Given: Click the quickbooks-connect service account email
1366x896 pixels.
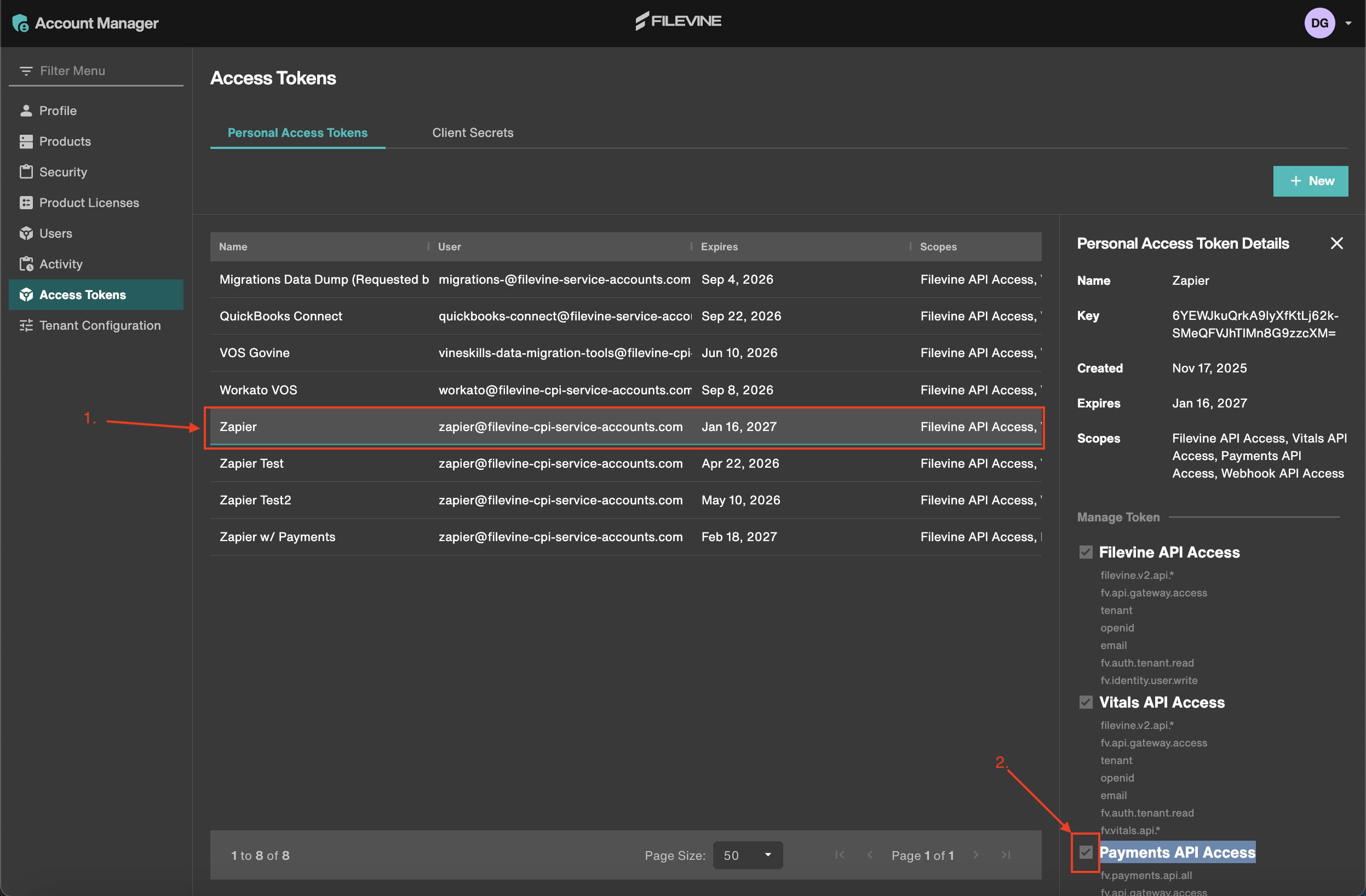Looking at the screenshot, I should click(x=565, y=316).
